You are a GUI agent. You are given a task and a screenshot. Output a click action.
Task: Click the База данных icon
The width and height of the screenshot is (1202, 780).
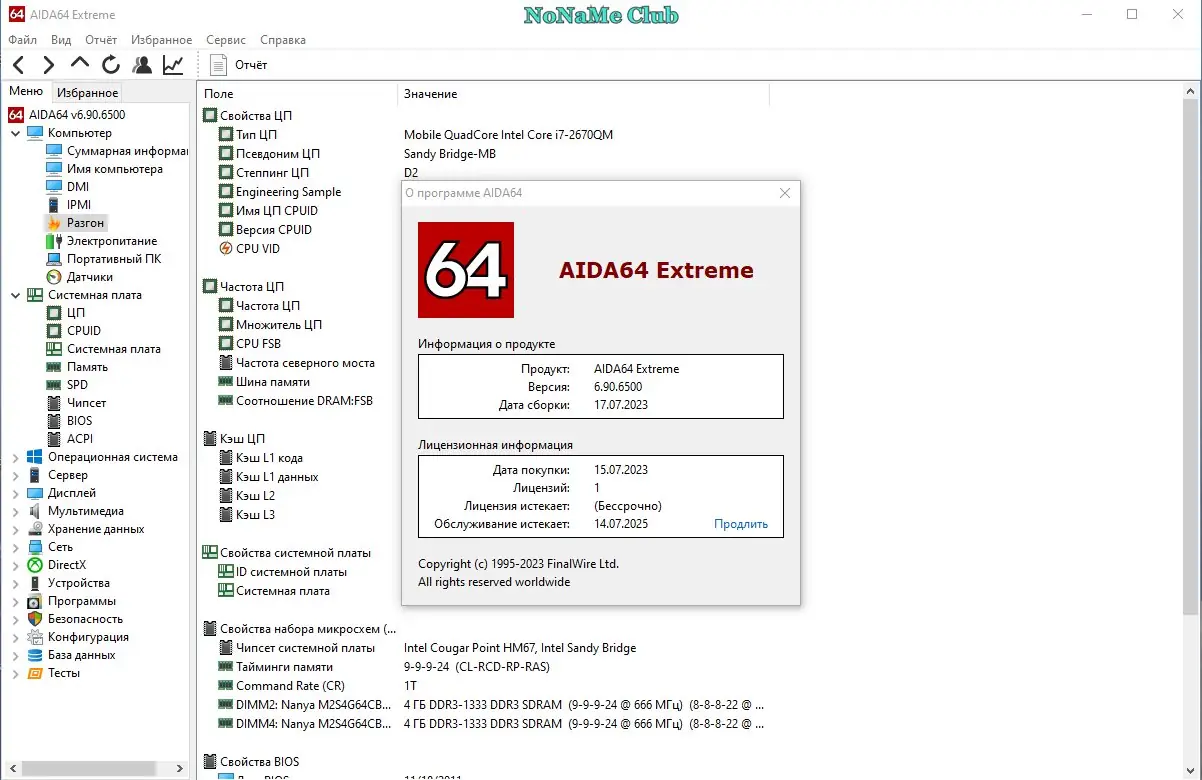35,655
